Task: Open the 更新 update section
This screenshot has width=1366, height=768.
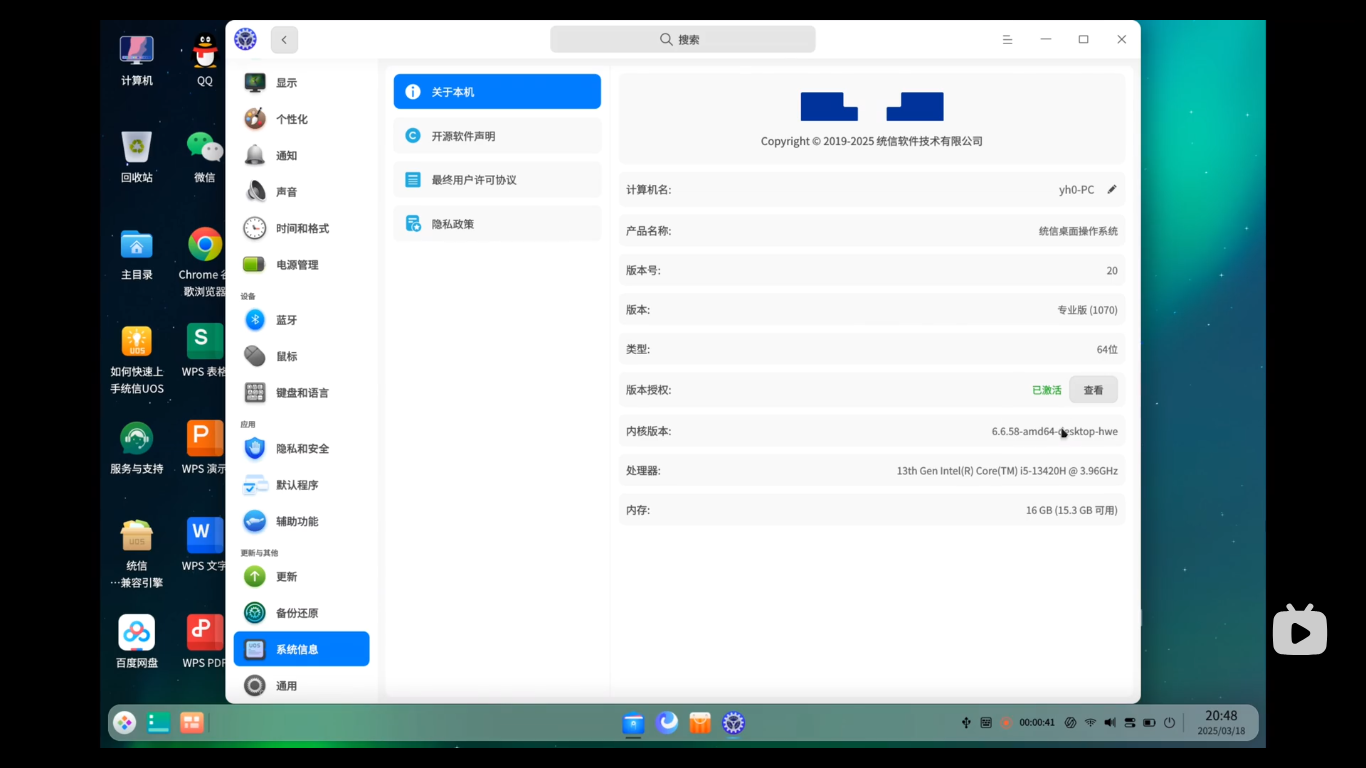Action: pos(301,577)
